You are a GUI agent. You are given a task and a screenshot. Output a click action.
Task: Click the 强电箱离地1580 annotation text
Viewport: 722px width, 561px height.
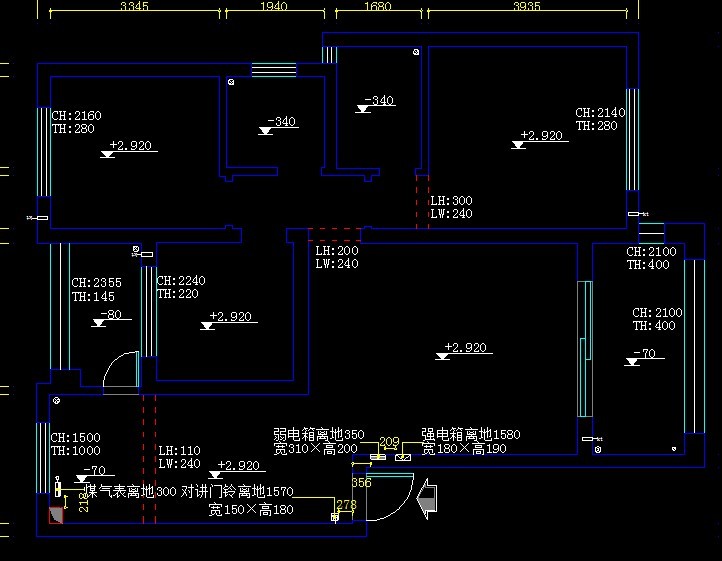[470, 435]
